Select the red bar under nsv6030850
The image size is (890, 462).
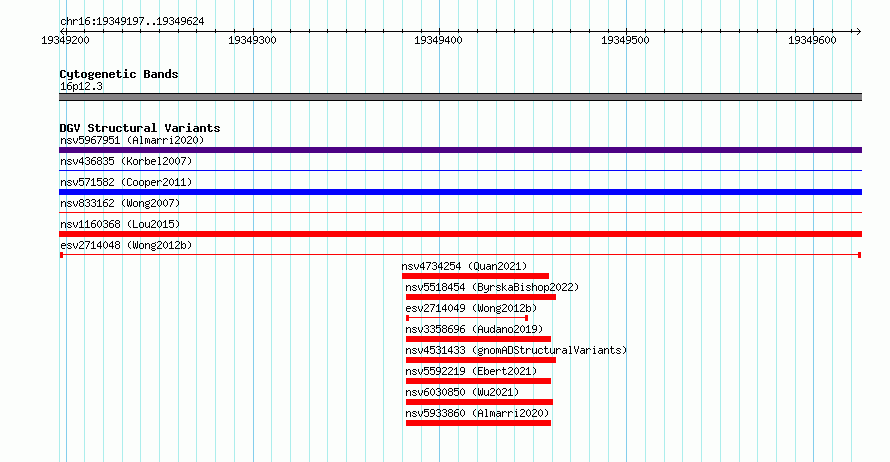[x=479, y=402]
